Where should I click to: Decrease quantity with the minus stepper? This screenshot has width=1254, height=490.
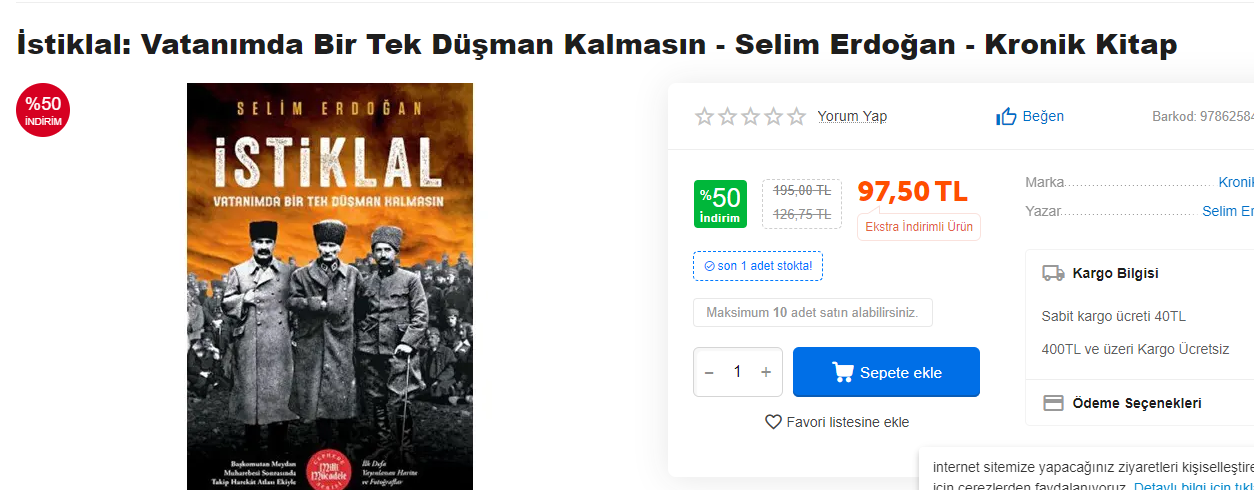click(x=709, y=372)
